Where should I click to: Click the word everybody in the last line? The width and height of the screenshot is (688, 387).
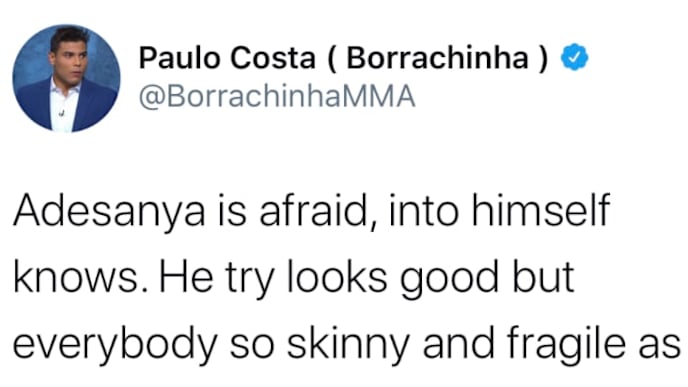[115, 345]
